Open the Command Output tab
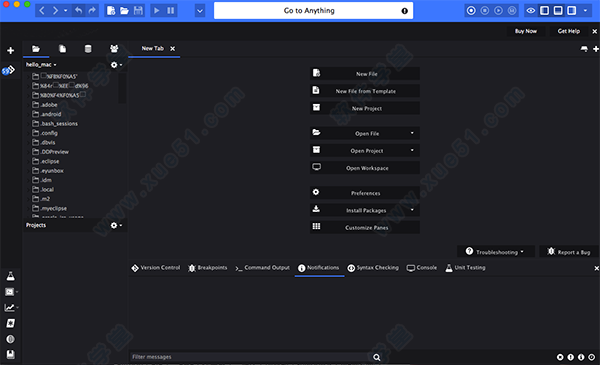 click(262, 268)
